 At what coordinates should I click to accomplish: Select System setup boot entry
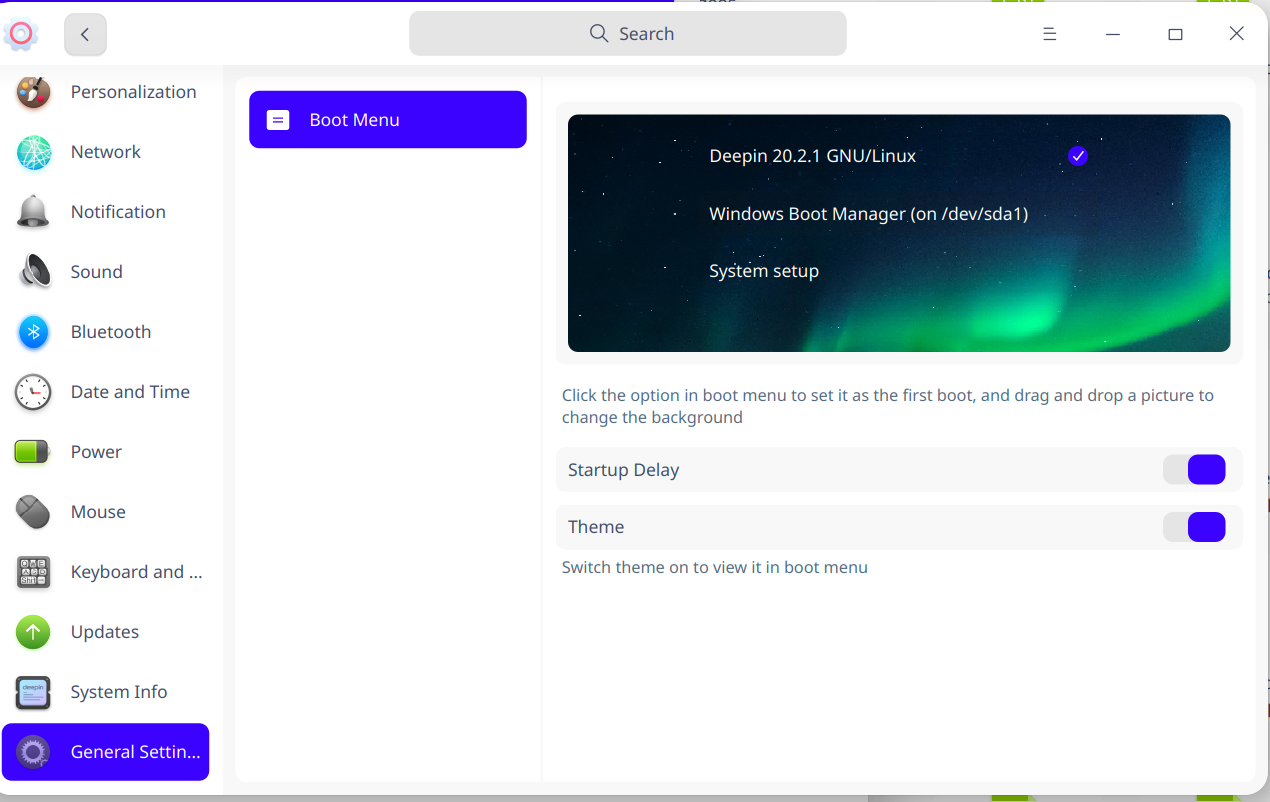coord(764,271)
